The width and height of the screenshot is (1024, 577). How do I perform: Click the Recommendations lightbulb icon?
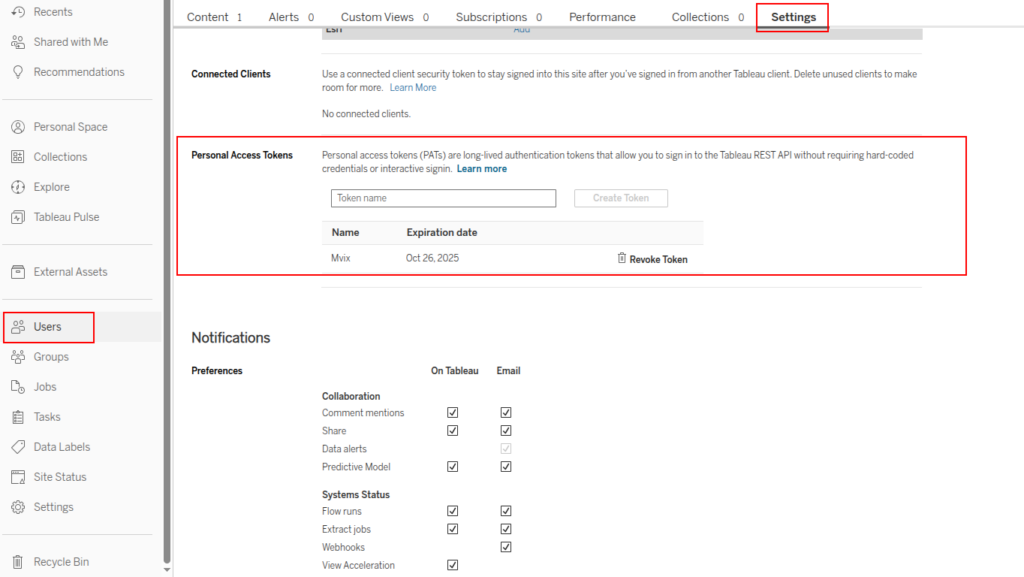(x=18, y=72)
